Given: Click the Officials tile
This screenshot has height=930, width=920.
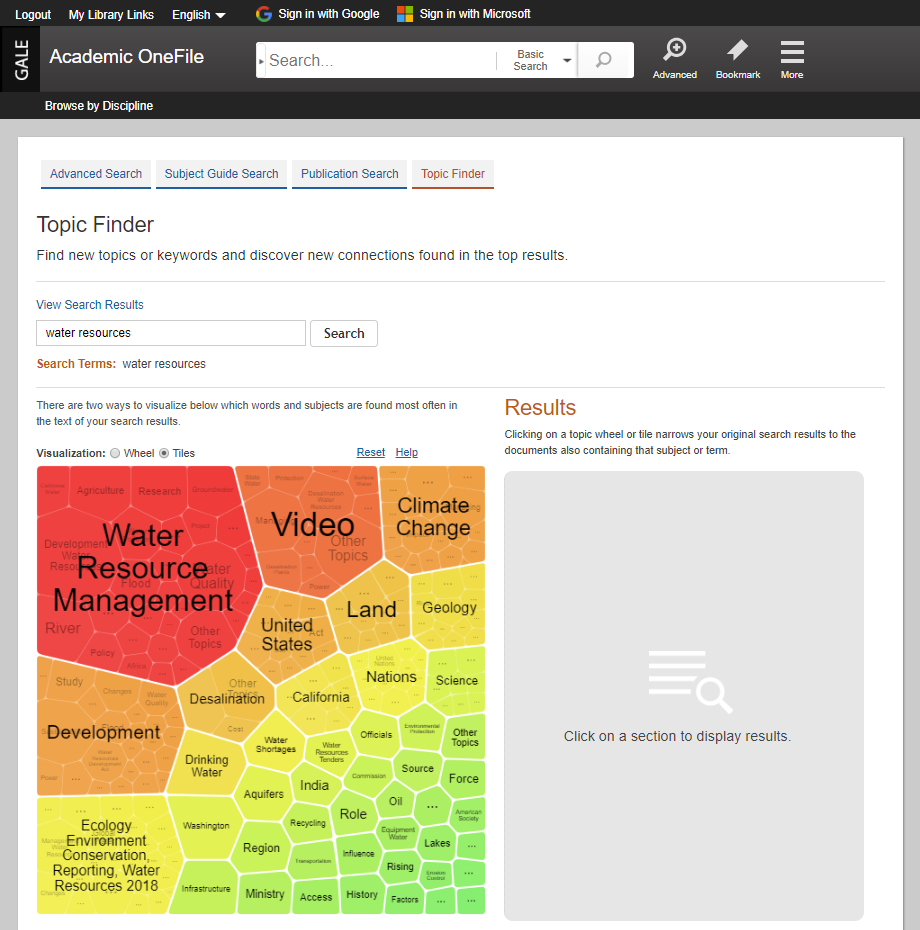Looking at the screenshot, I should (376, 735).
